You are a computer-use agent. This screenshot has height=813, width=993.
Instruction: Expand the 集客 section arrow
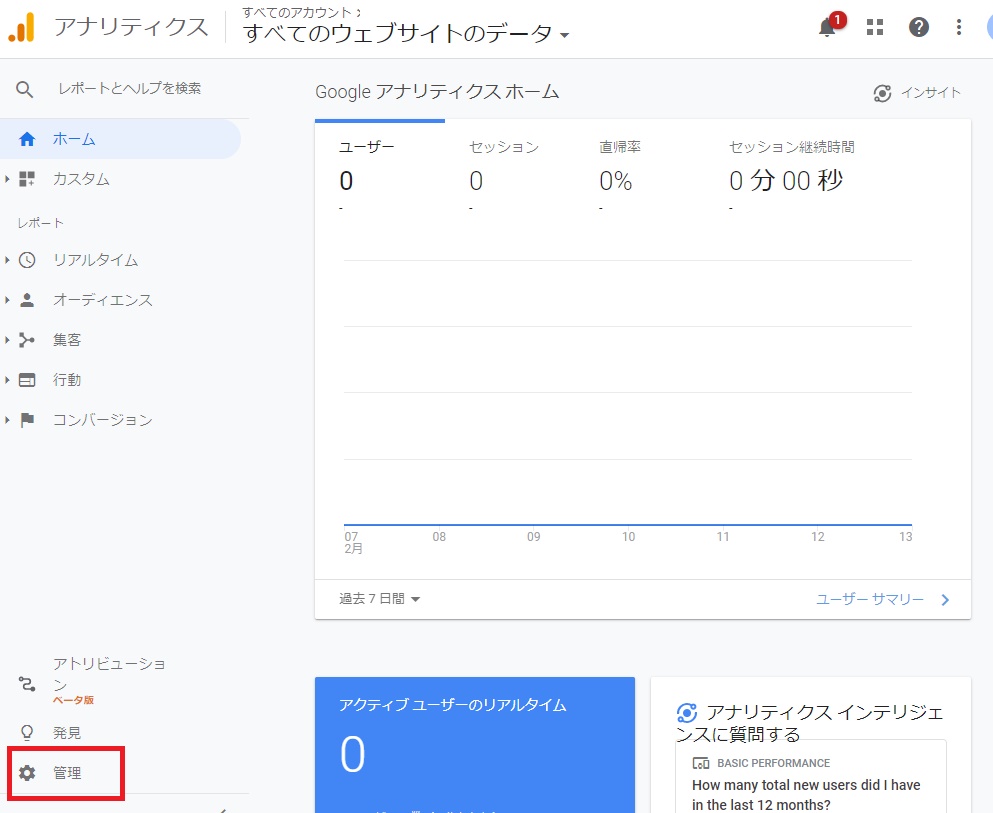7,340
